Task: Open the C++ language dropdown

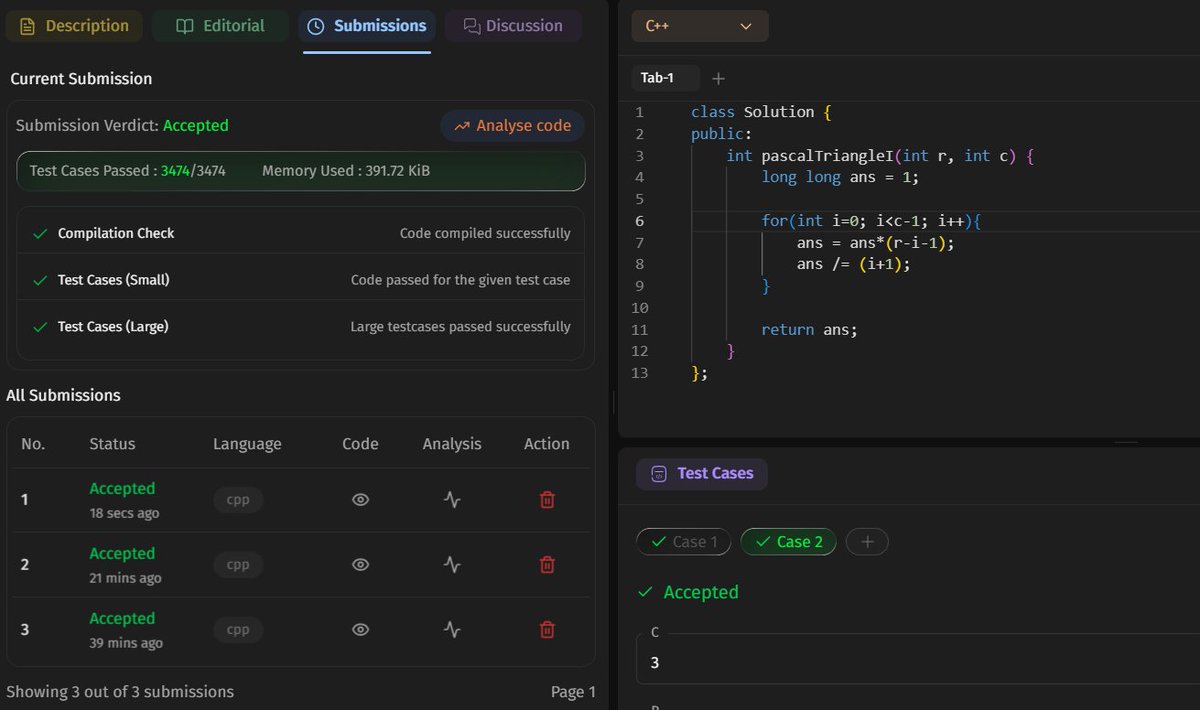Action: [x=700, y=26]
